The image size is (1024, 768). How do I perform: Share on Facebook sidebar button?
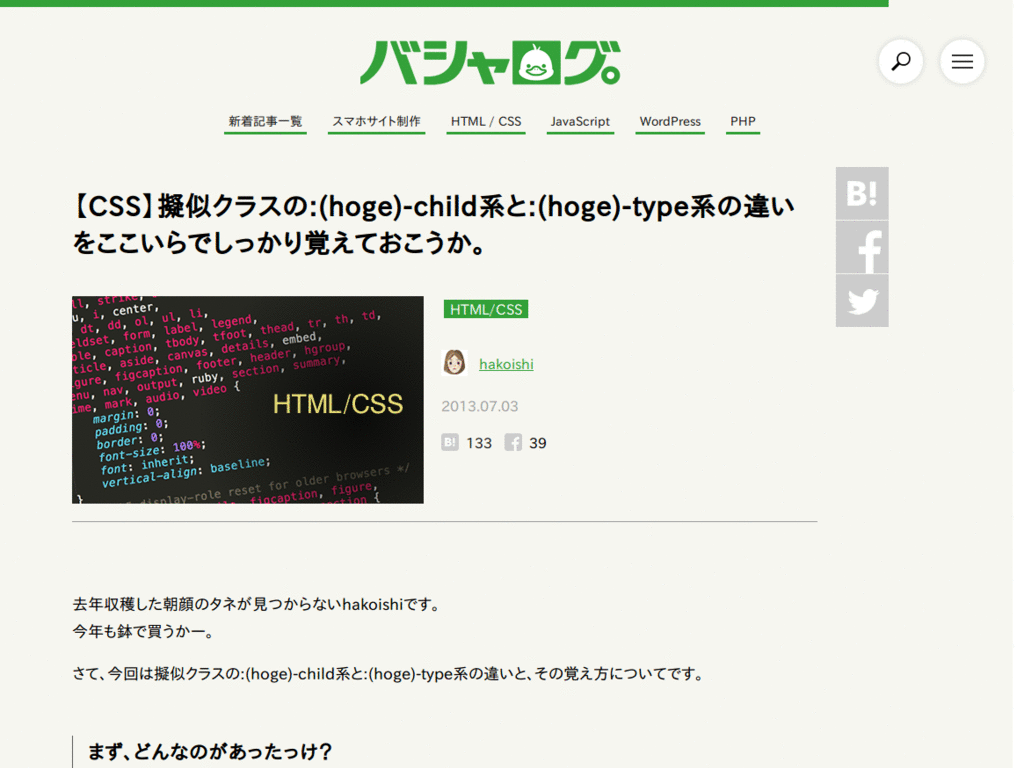point(862,248)
